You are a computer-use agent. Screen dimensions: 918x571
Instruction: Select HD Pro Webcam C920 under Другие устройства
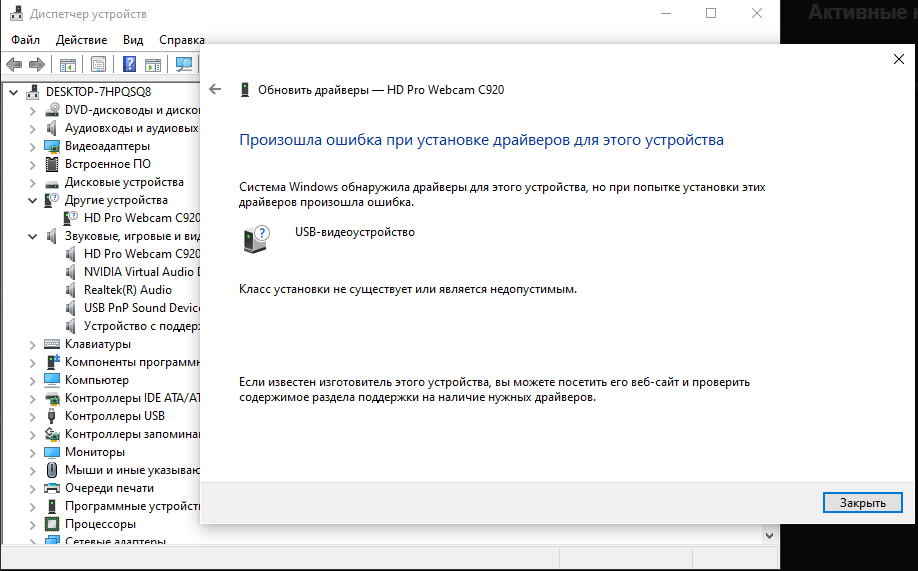(x=142, y=218)
